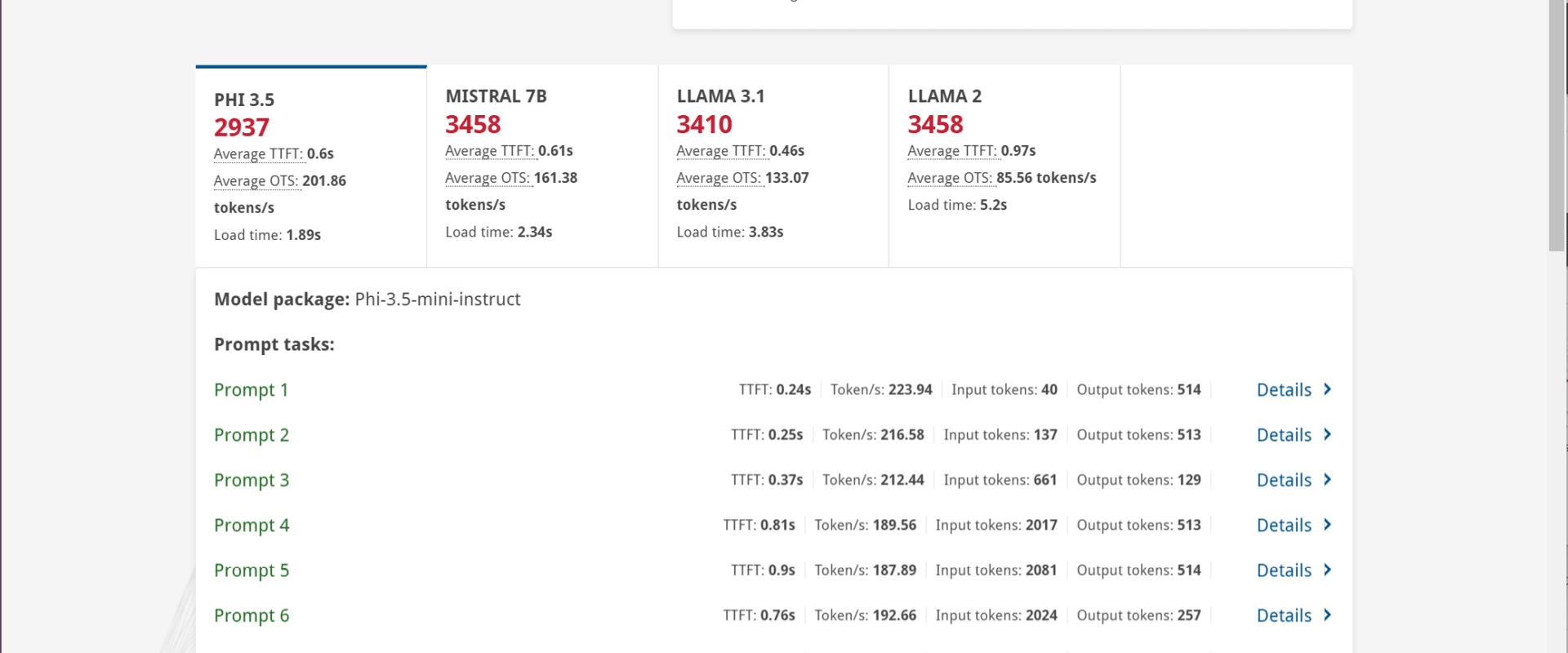1568x653 pixels.
Task: Click the Load time 2.34s value
Action: (535, 232)
